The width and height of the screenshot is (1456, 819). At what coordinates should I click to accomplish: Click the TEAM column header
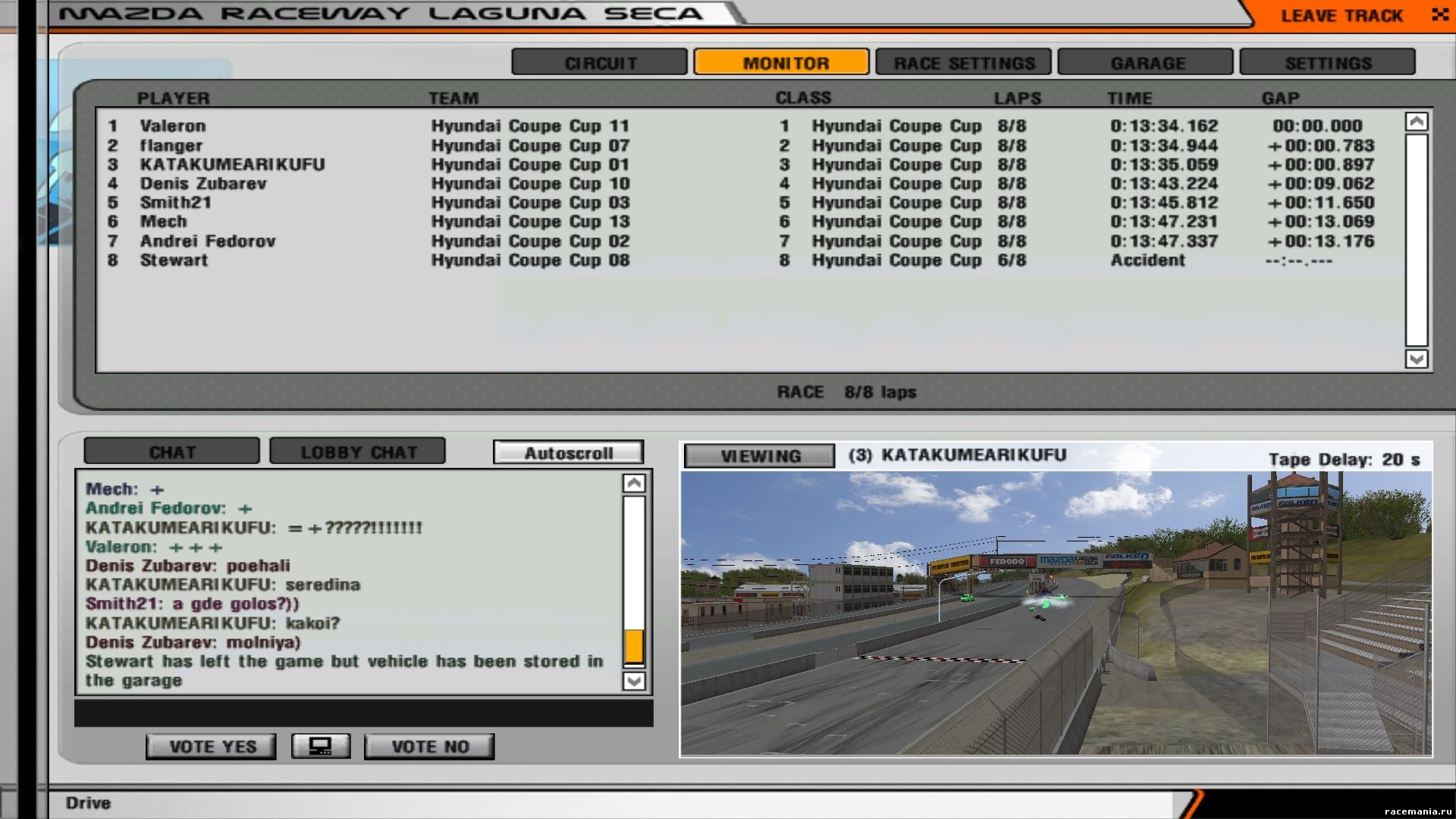pos(453,98)
